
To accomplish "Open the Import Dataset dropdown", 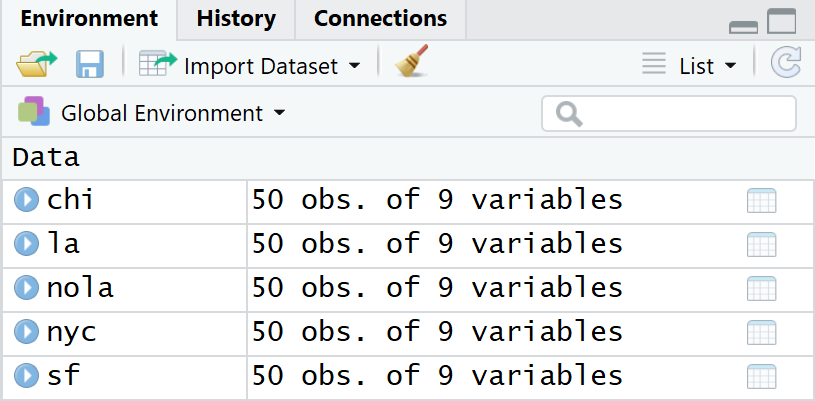I will pos(251,66).
